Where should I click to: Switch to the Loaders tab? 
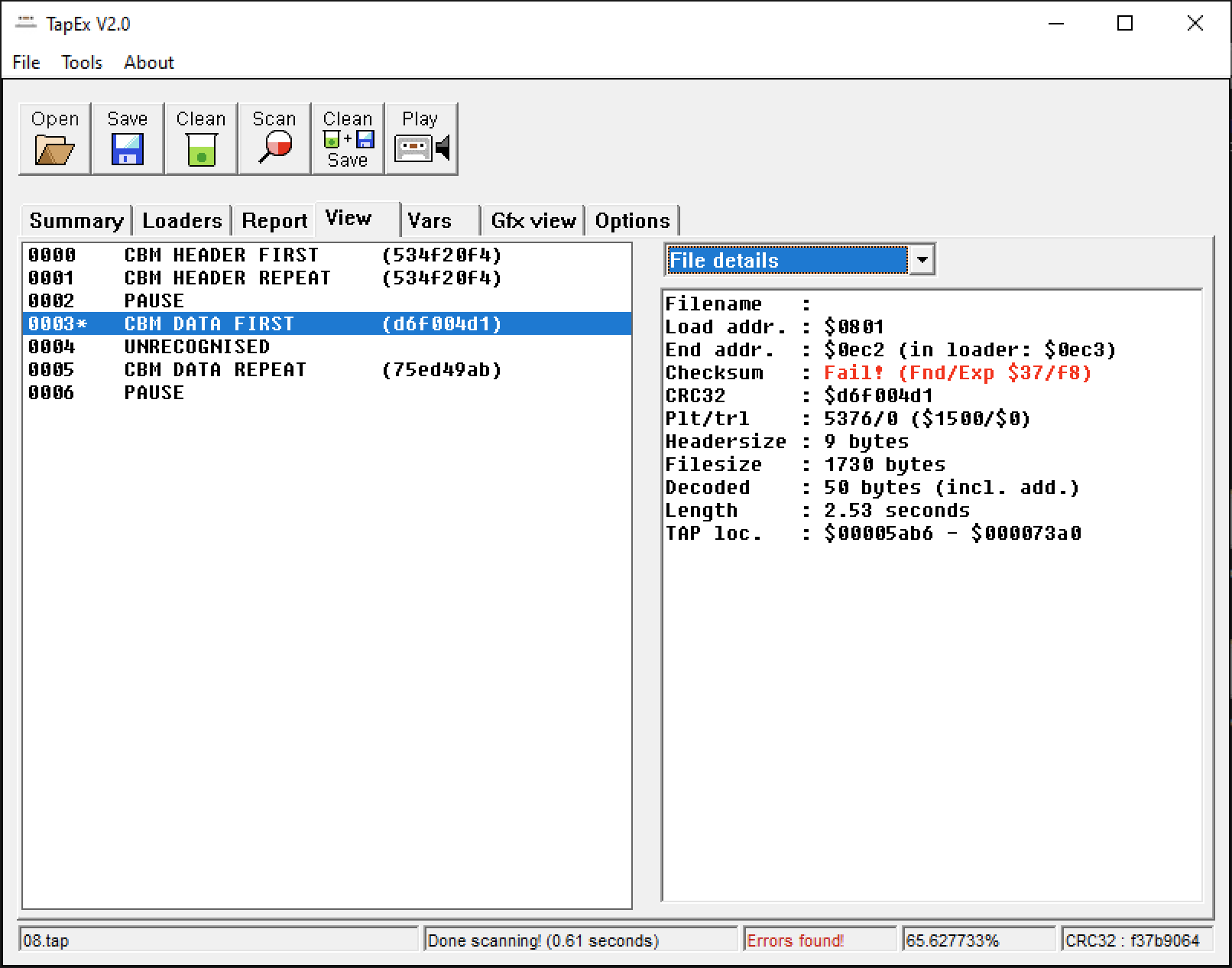[x=182, y=221]
